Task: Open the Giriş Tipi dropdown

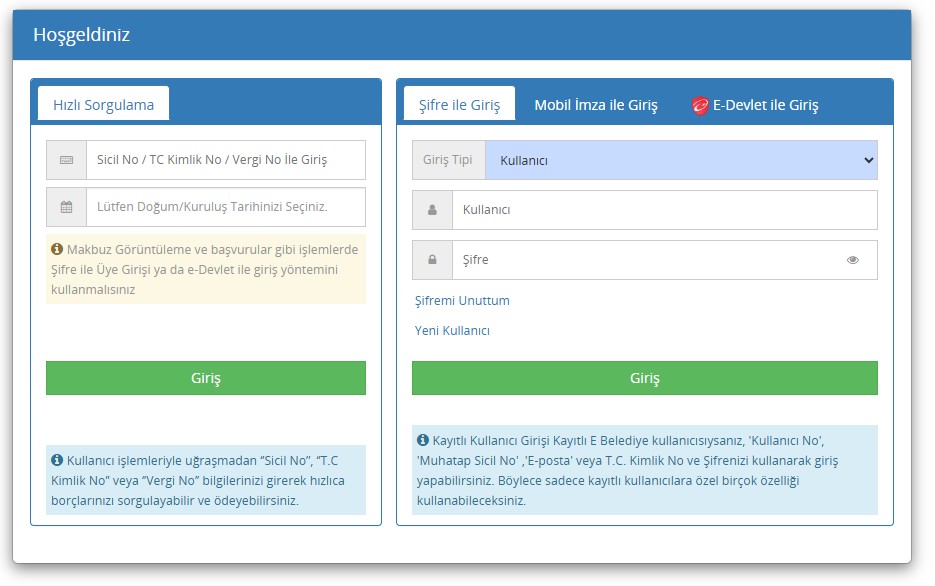Action: (680, 160)
